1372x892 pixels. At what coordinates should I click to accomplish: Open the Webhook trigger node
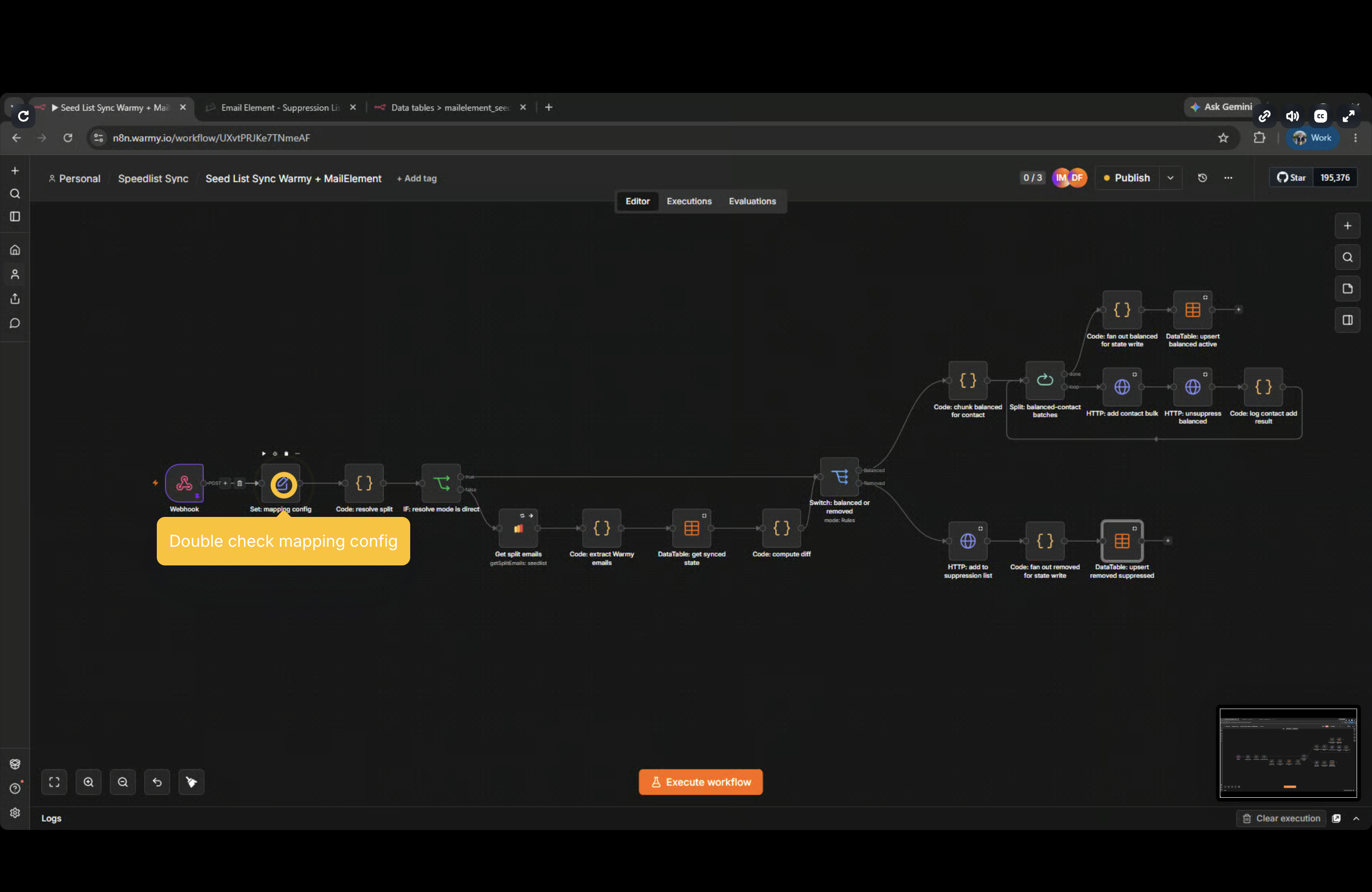[184, 483]
